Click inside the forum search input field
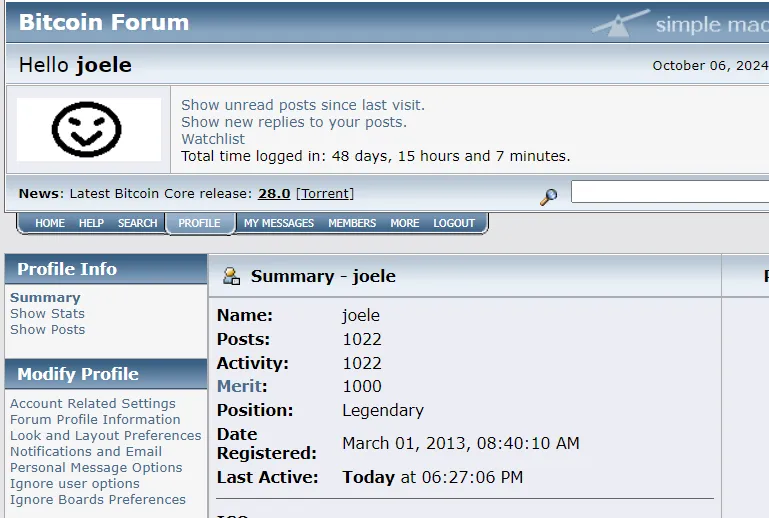 tap(670, 191)
